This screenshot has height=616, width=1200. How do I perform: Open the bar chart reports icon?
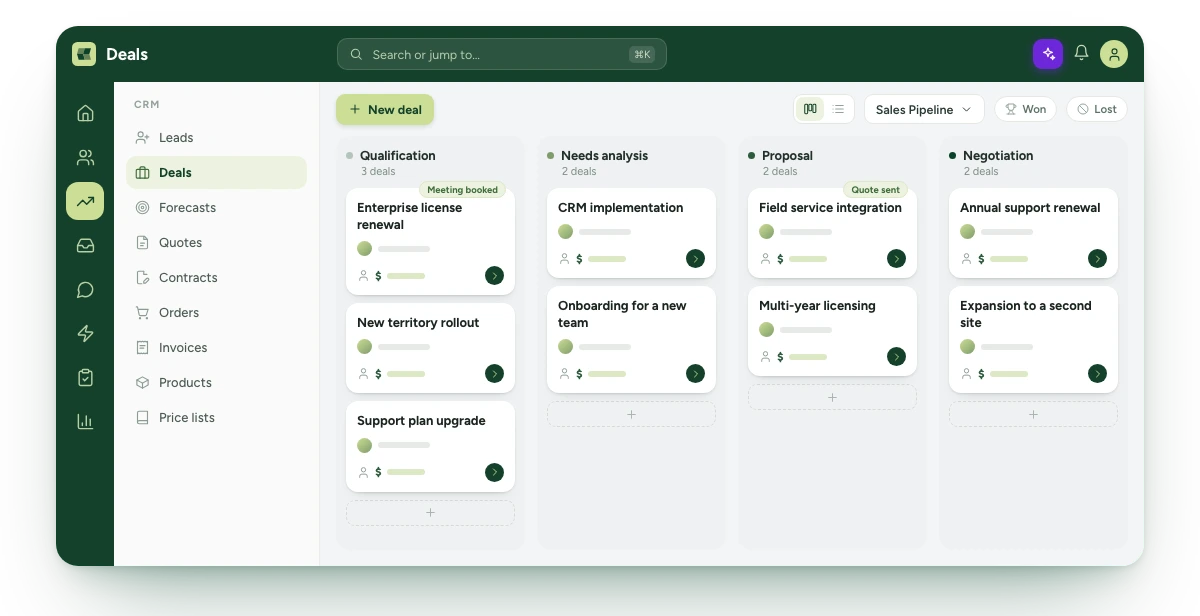tap(85, 421)
